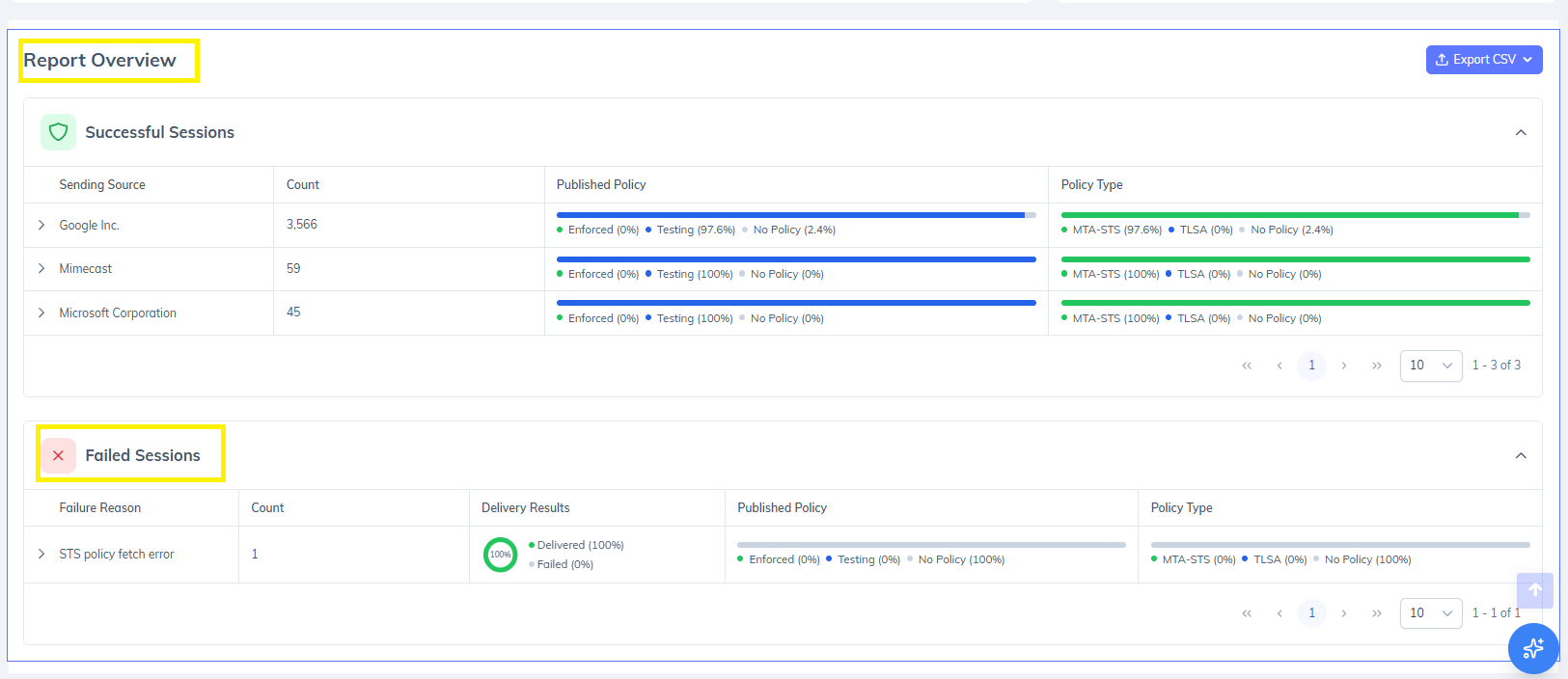The height and width of the screenshot is (679, 1568).
Task: Click the Failed (0%) legend label
Action: 565,564
